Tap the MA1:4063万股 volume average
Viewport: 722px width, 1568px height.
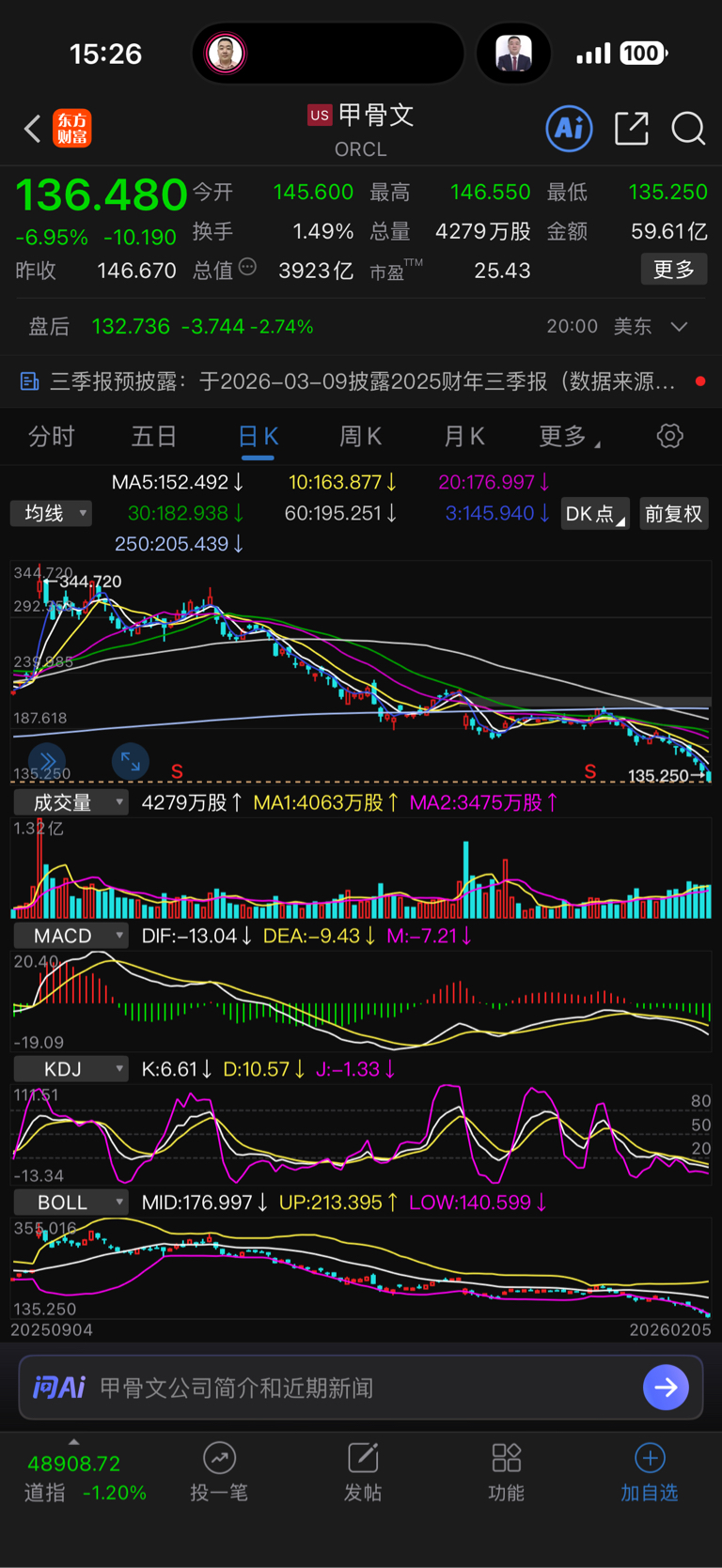coord(326,802)
